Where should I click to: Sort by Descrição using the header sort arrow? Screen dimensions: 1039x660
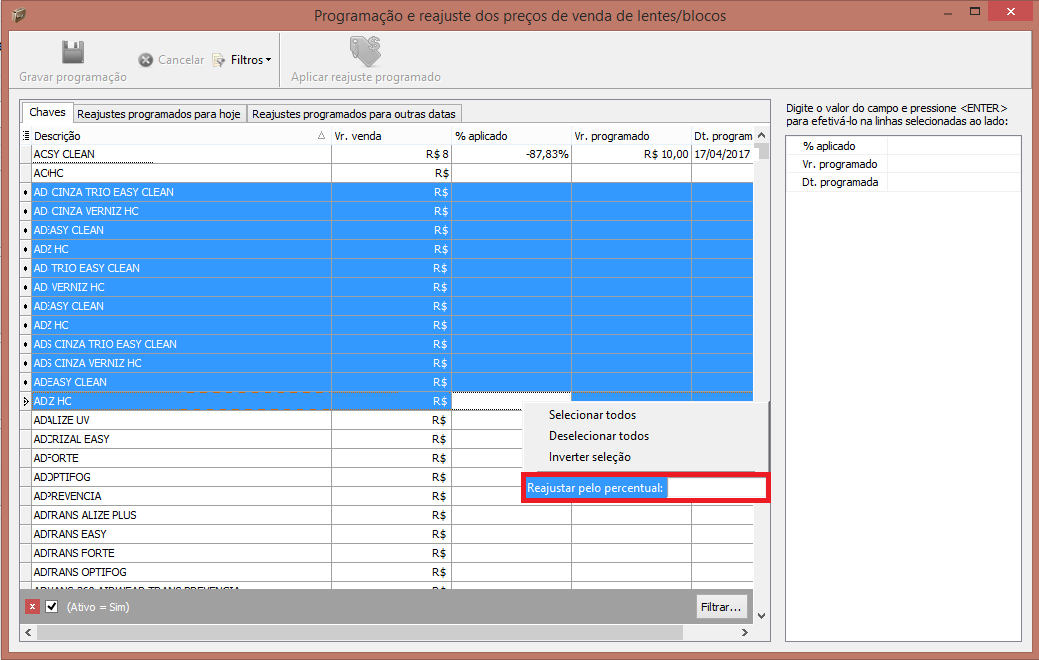click(321, 136)
